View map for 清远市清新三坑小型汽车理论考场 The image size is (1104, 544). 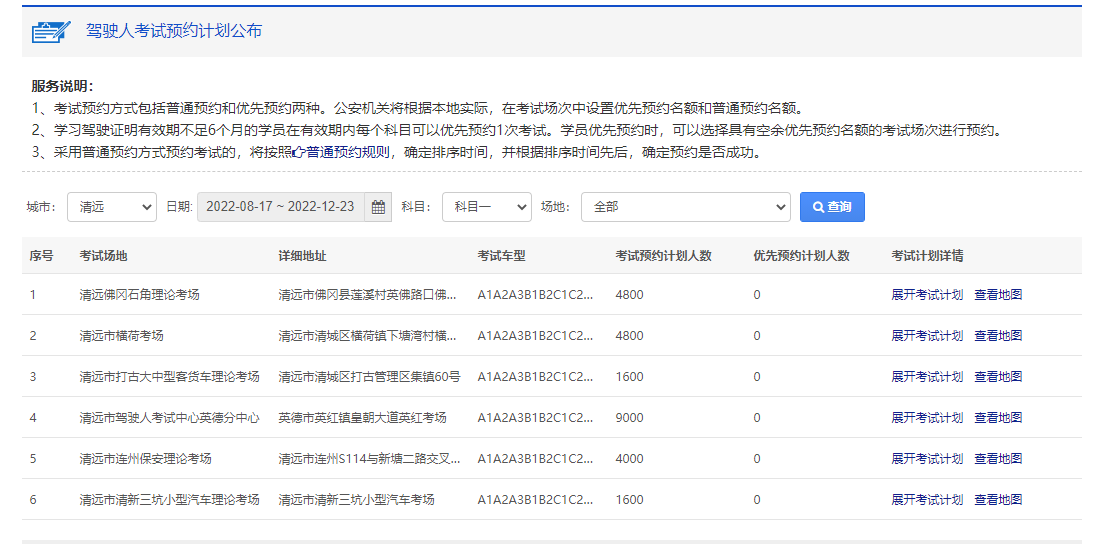[x=998, y=500]
